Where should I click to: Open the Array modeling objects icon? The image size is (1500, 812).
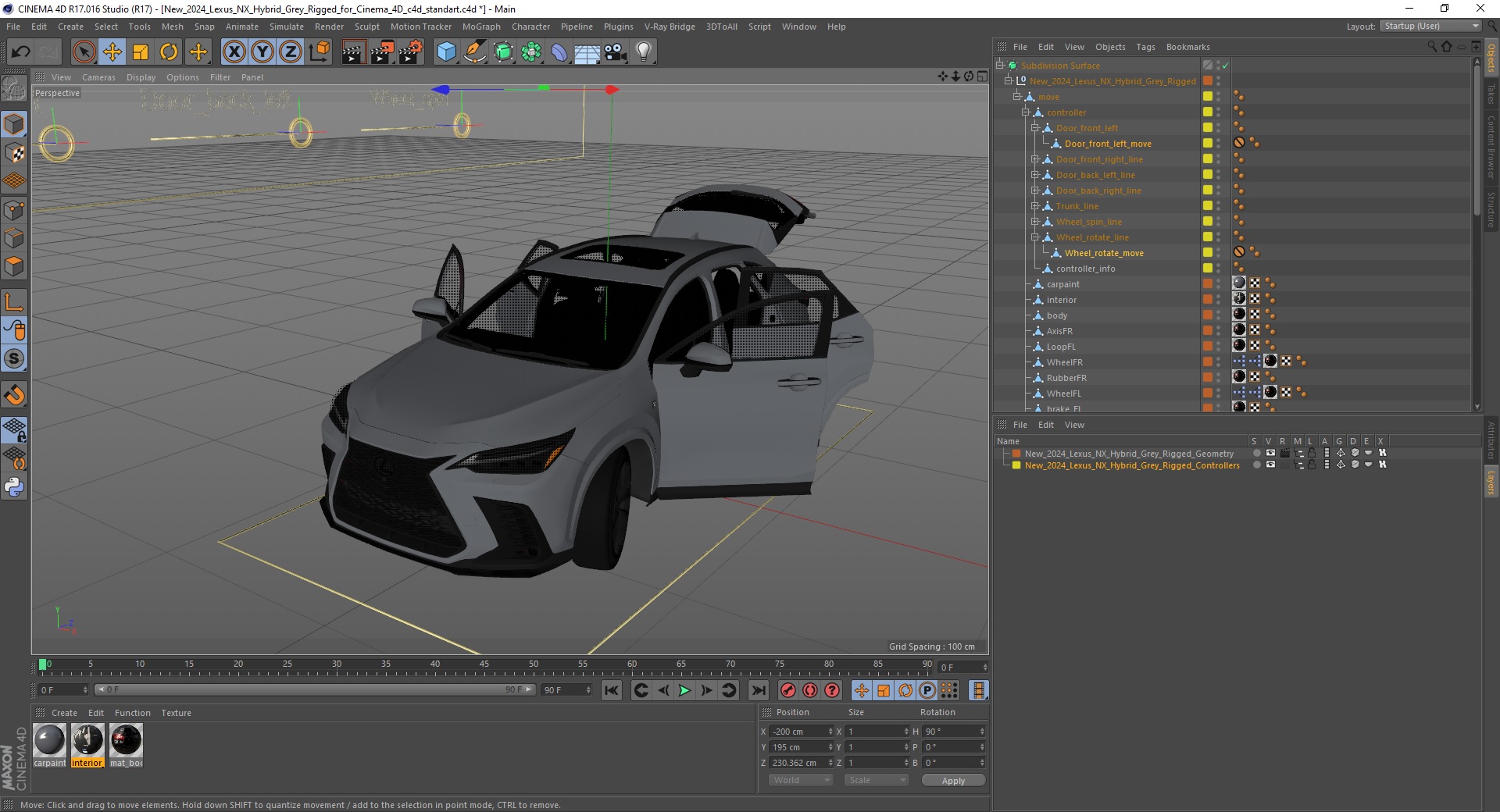coord(531,52)
